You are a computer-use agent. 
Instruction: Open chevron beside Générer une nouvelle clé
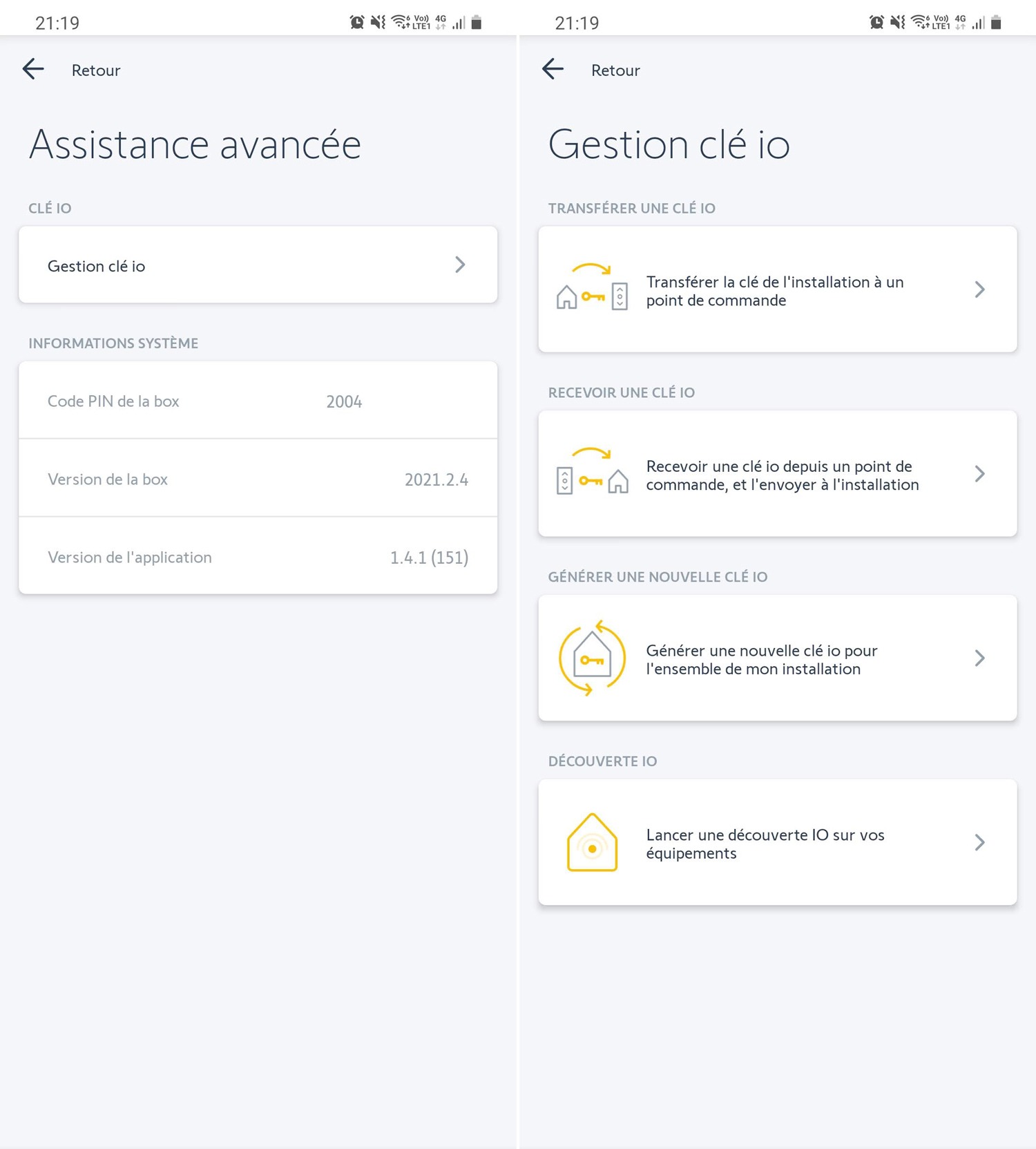click(x=979, y=658)
